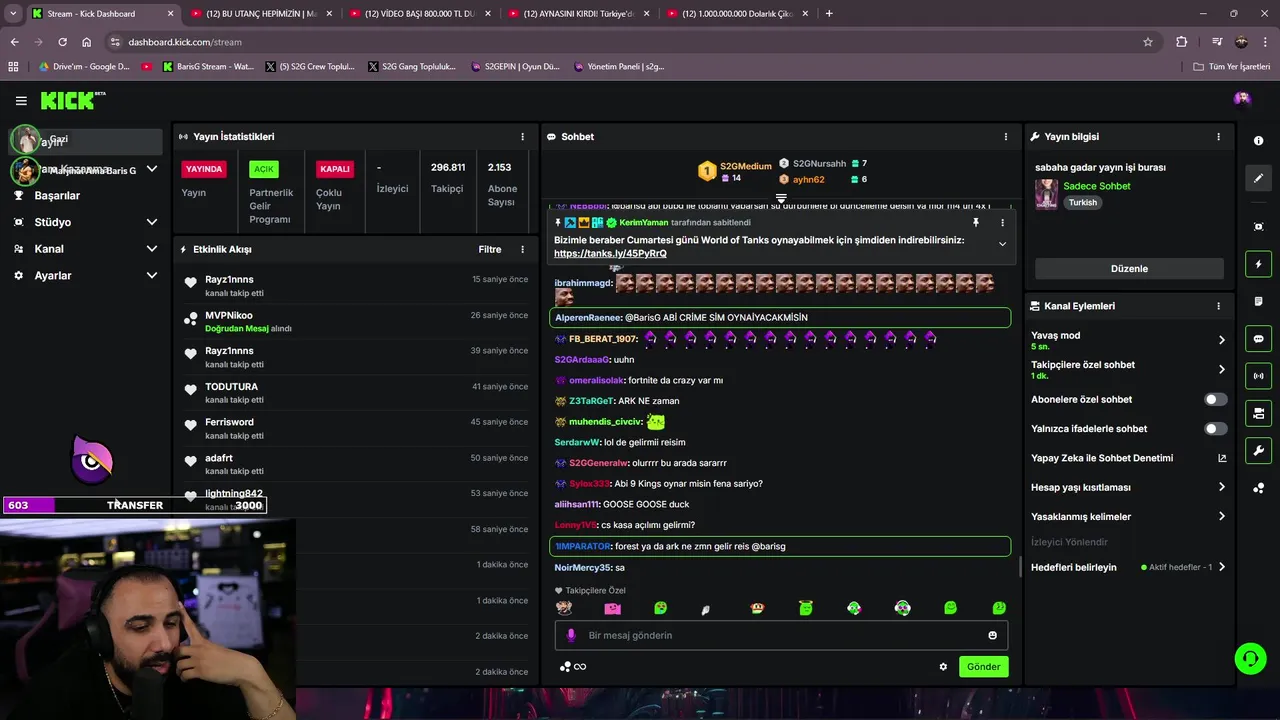Open Yavaş mod settings arrow
The height and width of the screenshot is (720, 1280).
point(1221,340)
